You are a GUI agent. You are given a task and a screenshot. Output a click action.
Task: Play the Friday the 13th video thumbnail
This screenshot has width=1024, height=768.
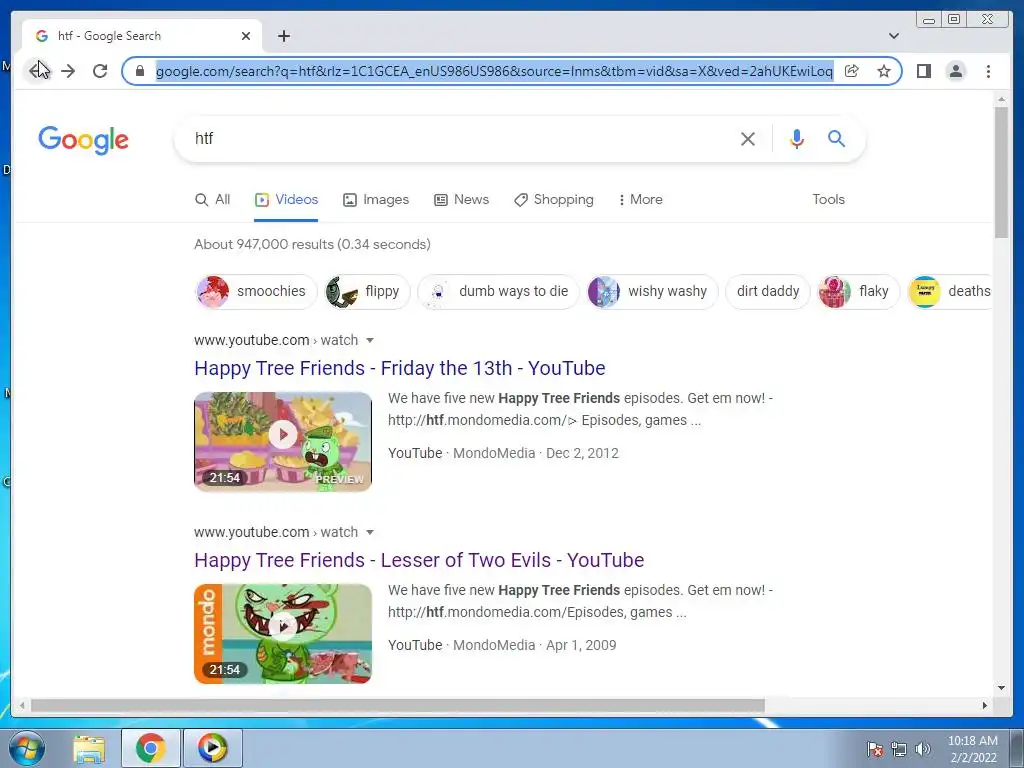point(283,441)
